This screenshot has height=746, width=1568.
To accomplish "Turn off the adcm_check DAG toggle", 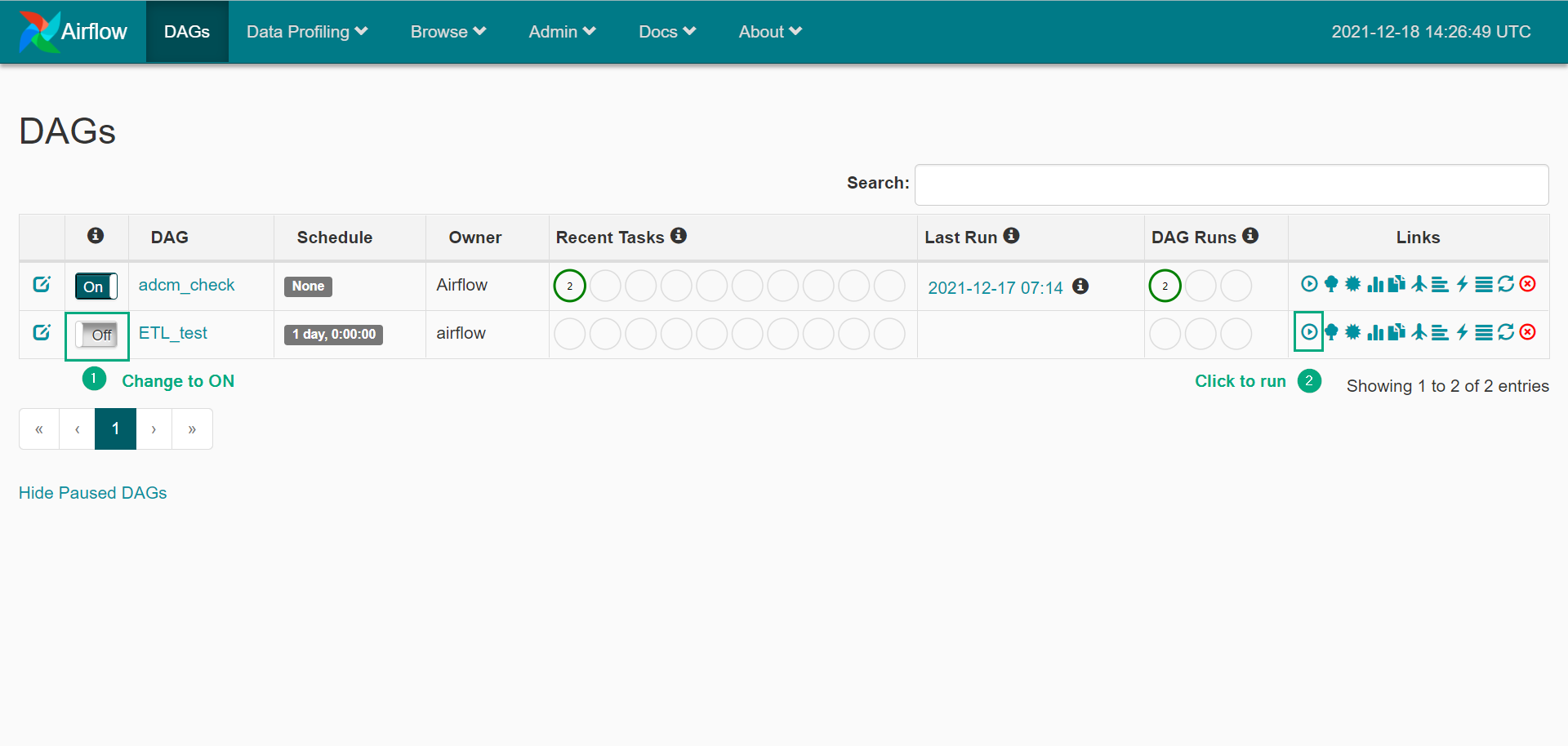I will pyautogui.click(x=96, y=286).
